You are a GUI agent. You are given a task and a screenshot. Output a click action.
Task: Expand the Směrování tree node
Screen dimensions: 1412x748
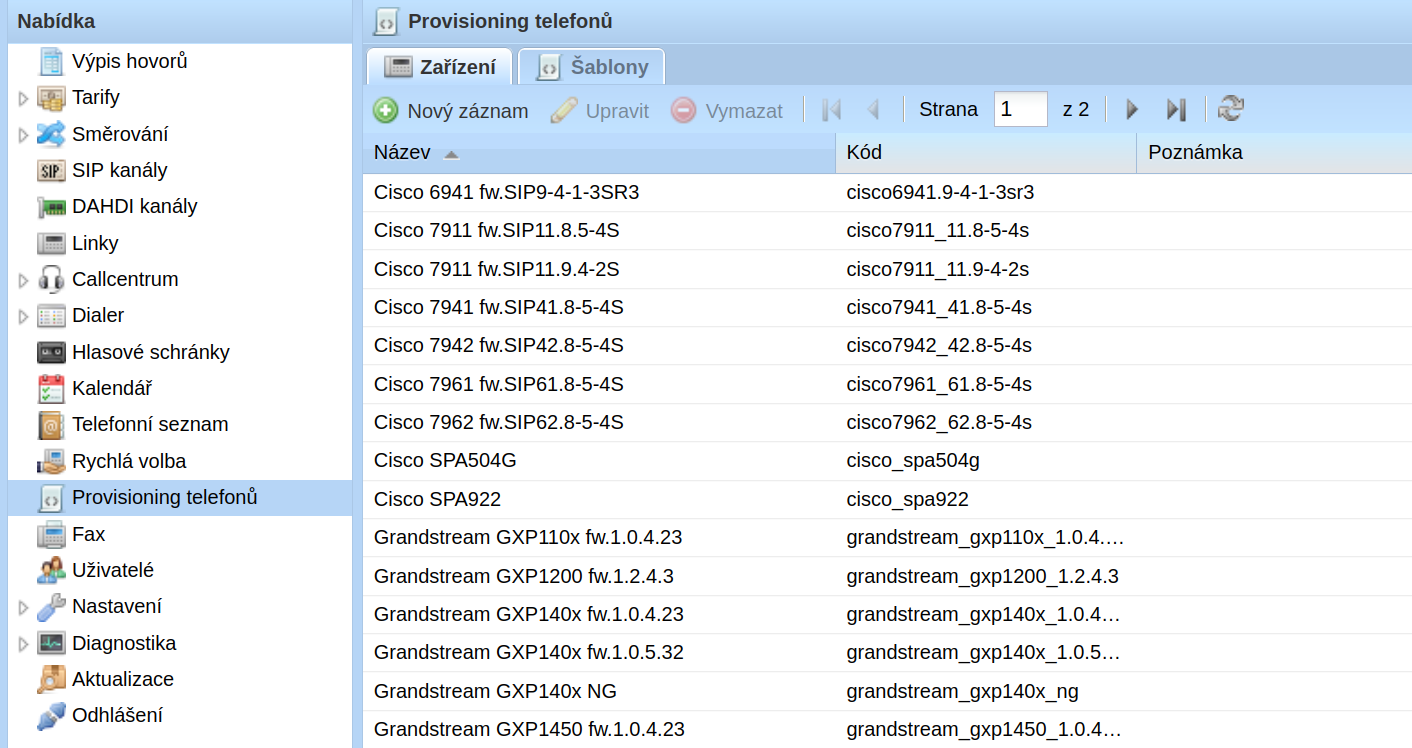point(24,134)
